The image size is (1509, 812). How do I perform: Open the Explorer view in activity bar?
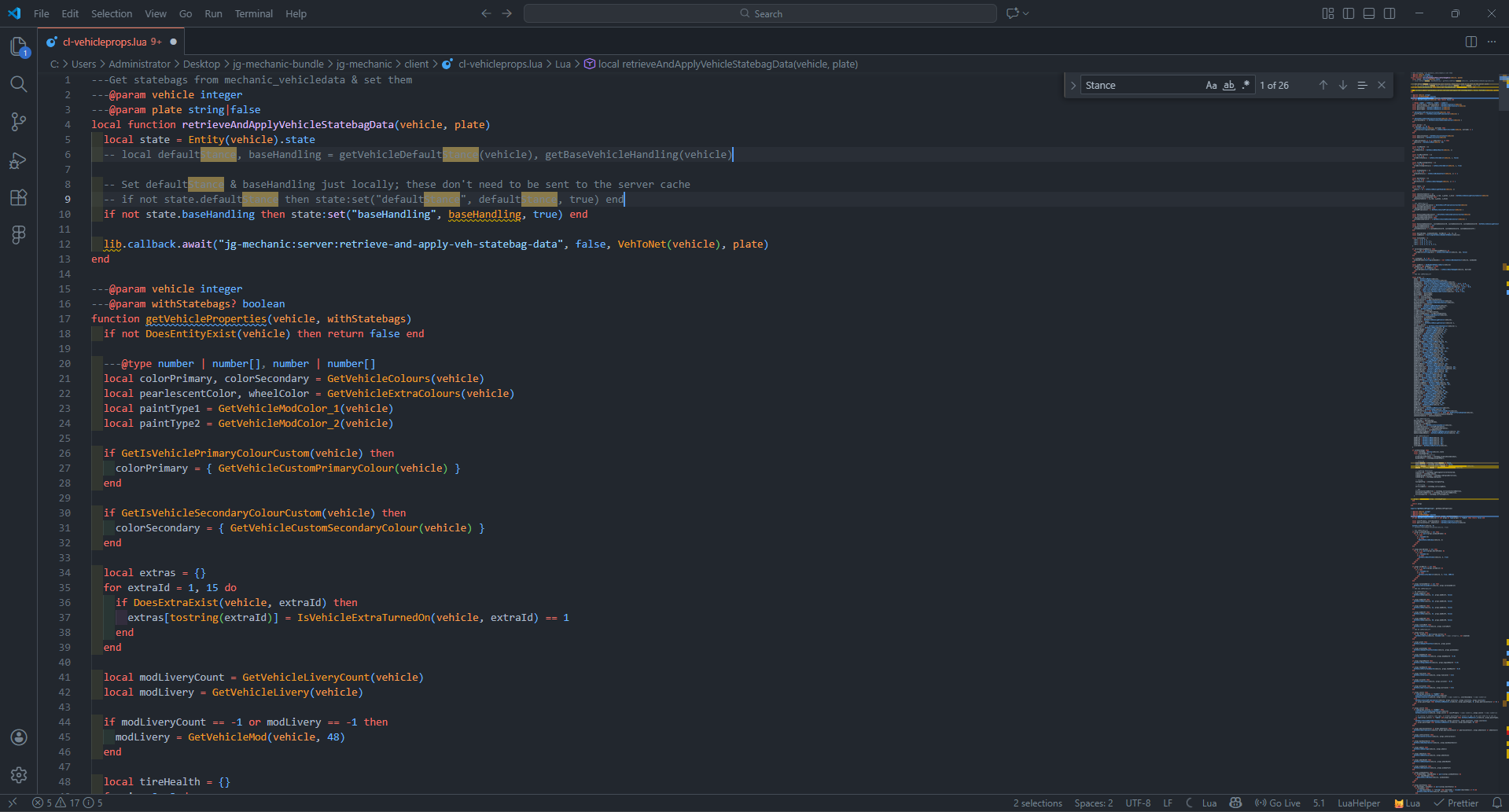[19, 47]
